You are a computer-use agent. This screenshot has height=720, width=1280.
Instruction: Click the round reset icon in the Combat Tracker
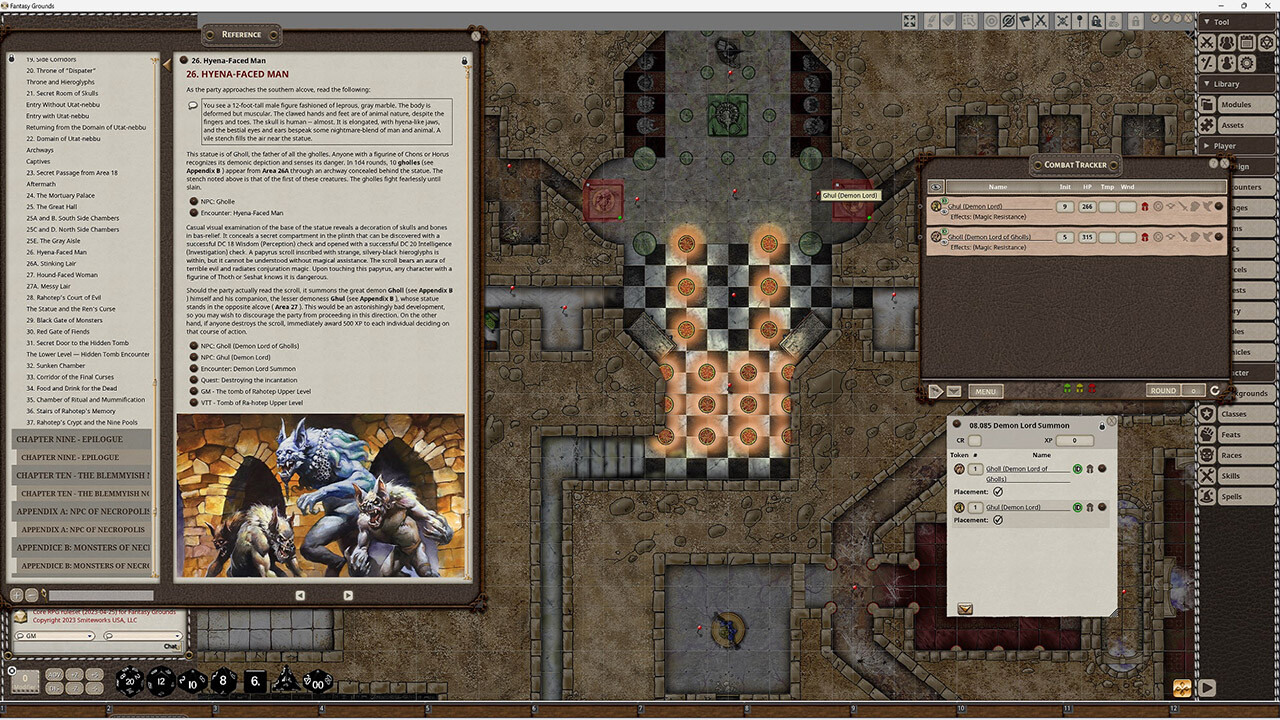(1215, 391)
